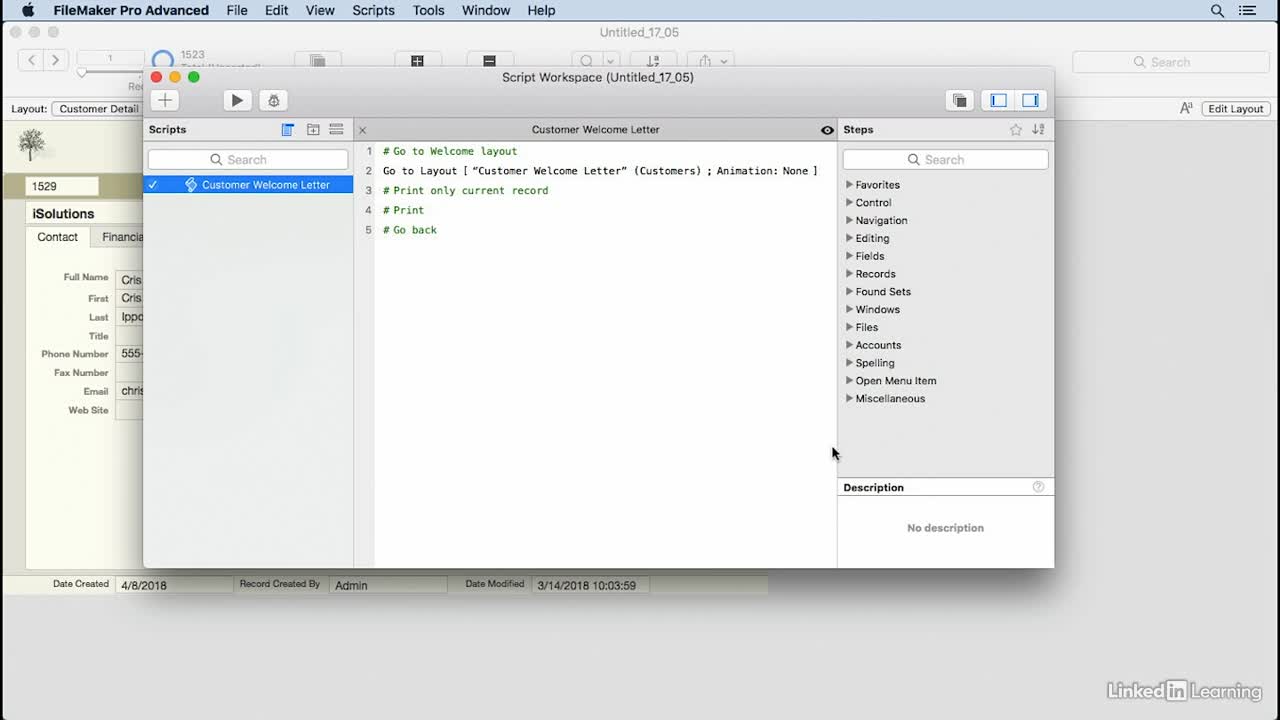The image size is (1280, 720).
Task: Close the Customer Welcome Letter script tab
Action: coord(363,130)
